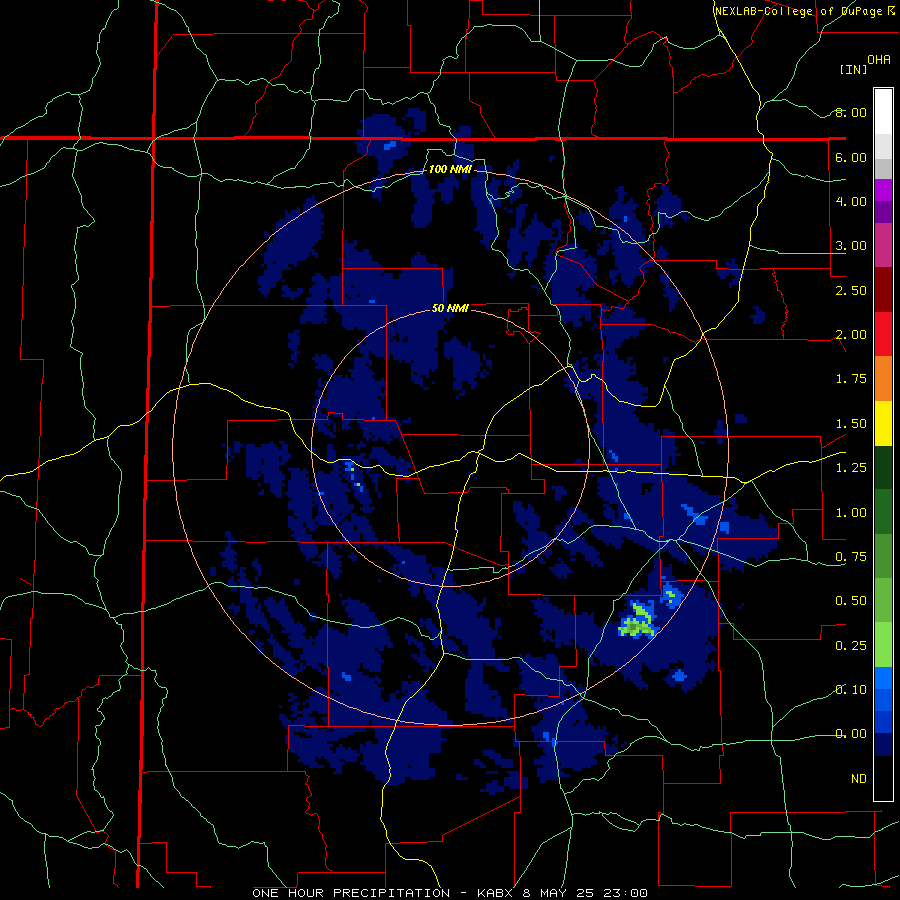Select the 1.50 legend value

coord(851,424)
